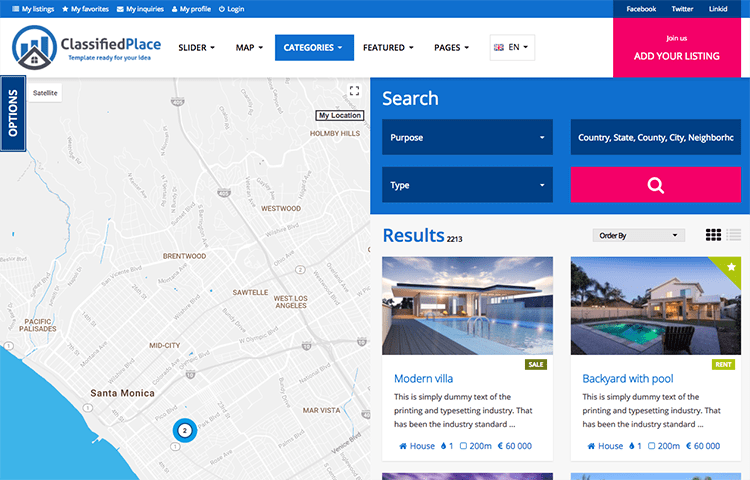Open the CATEGORIES menu

pos(314,48)
